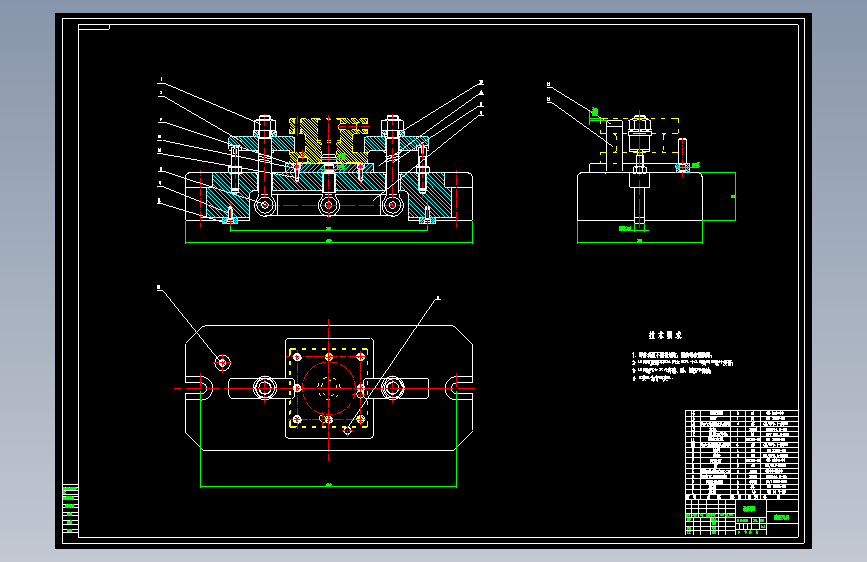Click the front view inner mounting-hole dimension line
The width and height of the screenshot is (867, 562).
[x=328, y=230]
